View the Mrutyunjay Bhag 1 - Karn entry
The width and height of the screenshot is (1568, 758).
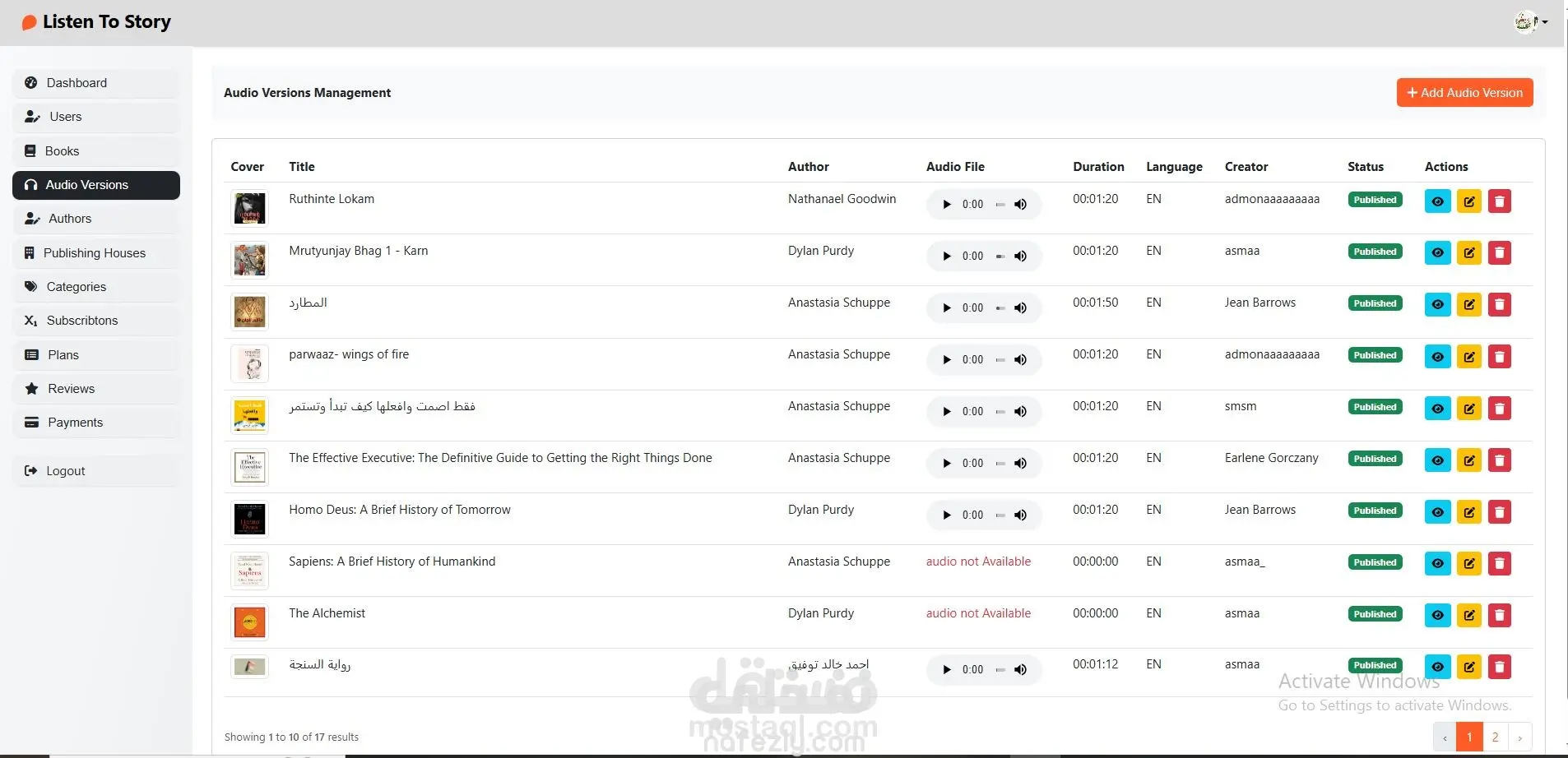[1437, 253]
